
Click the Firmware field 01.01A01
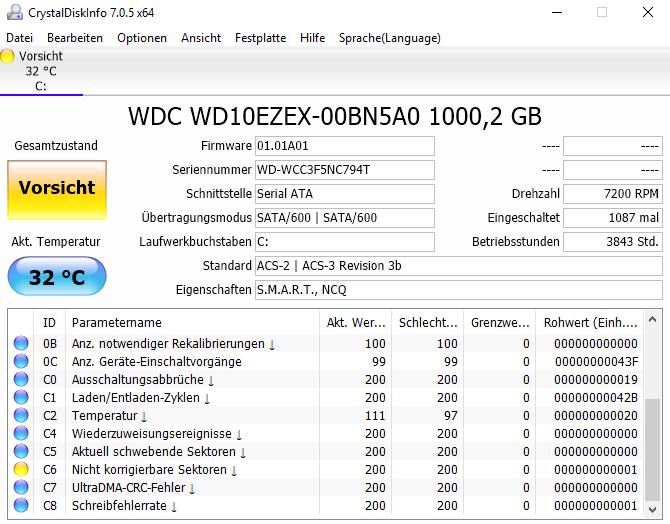point(345,146)
